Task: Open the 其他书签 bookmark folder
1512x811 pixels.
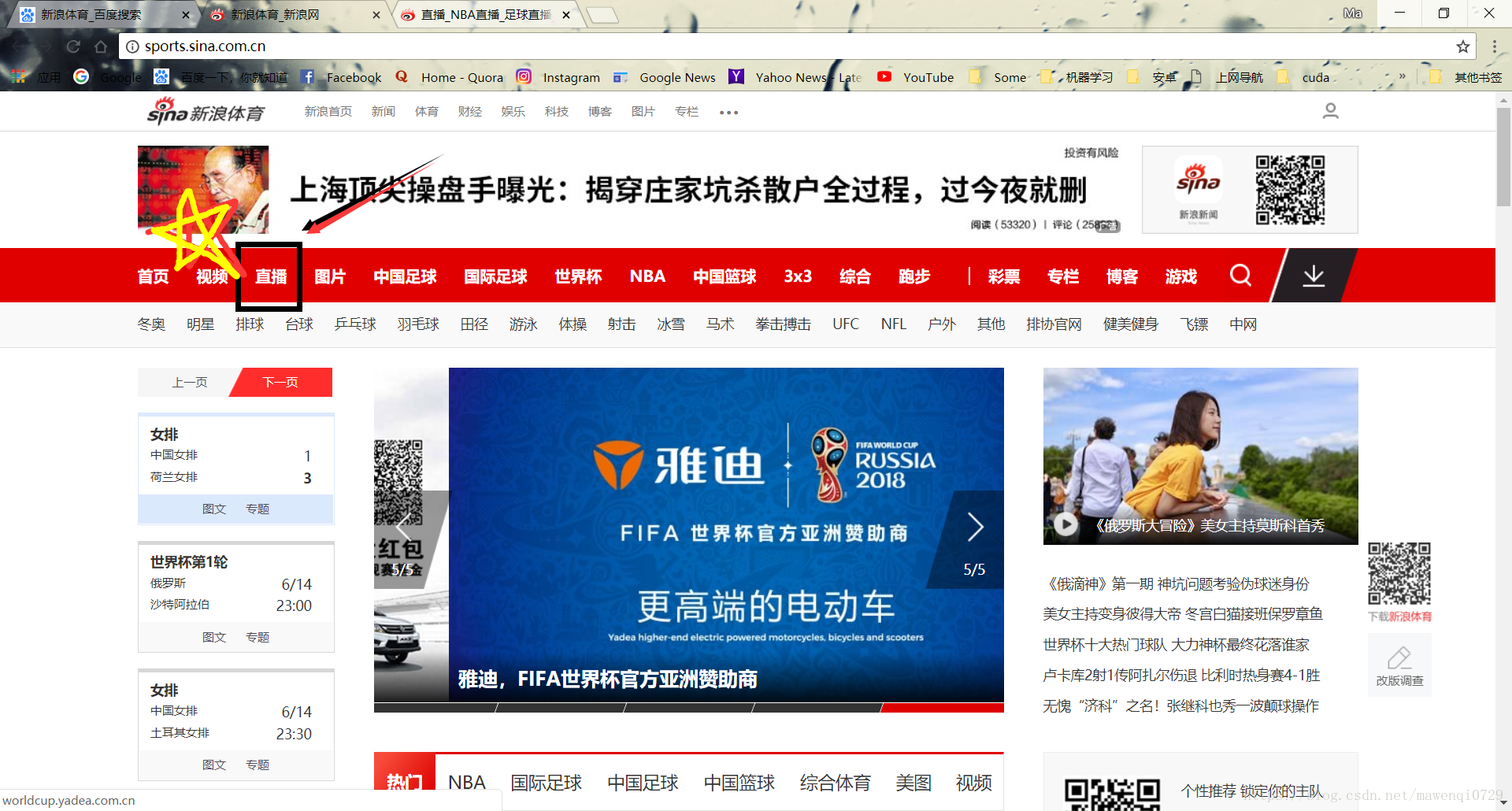Action: 1466,77
